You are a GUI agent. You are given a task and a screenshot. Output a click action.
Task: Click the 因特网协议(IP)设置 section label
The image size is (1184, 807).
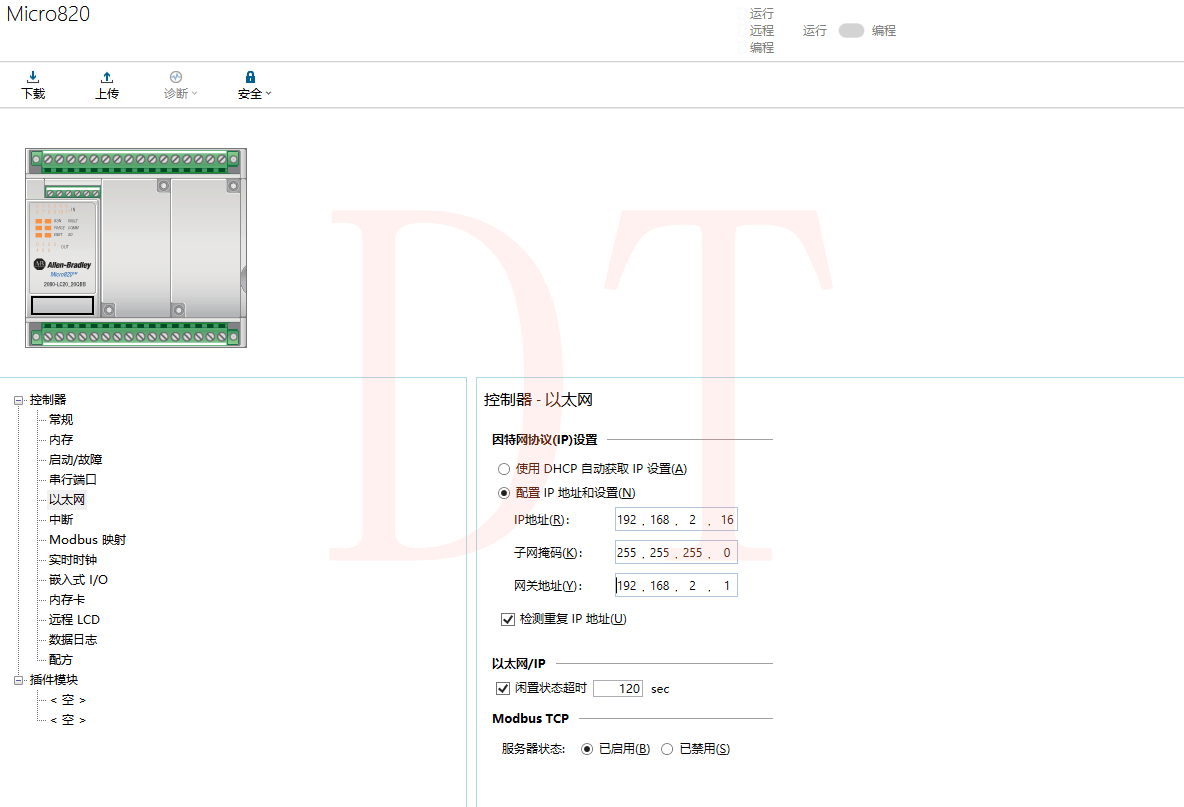(544, 439)
